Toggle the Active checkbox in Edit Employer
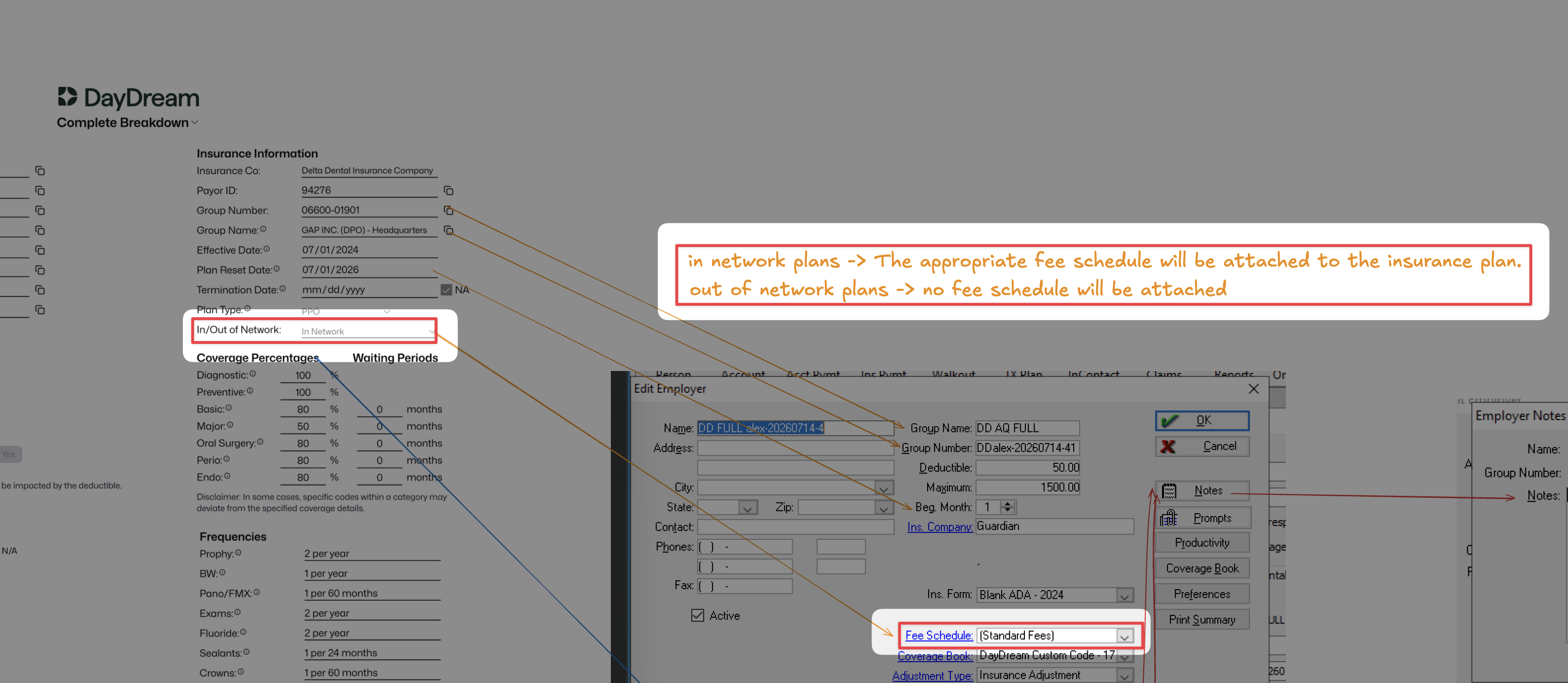Viewport: 1568px width, 683px height. [697, 615]
